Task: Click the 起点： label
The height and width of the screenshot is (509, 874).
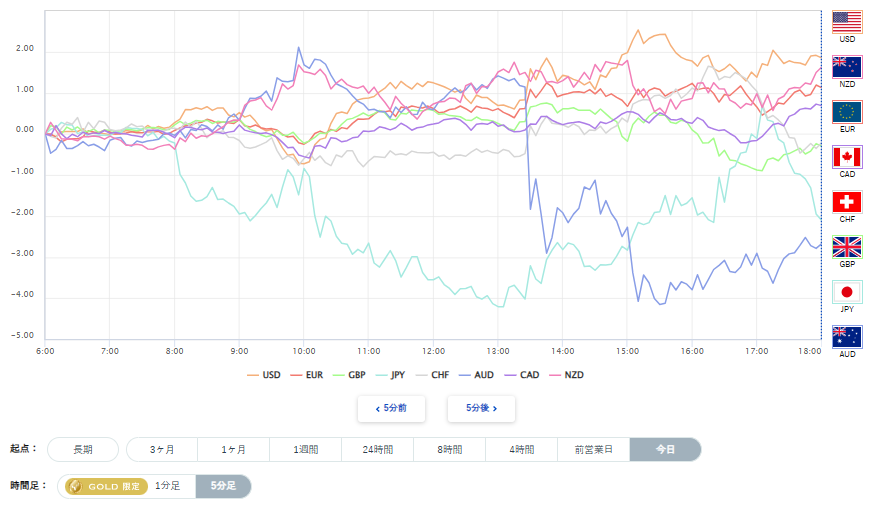Action: pos(23,449)
